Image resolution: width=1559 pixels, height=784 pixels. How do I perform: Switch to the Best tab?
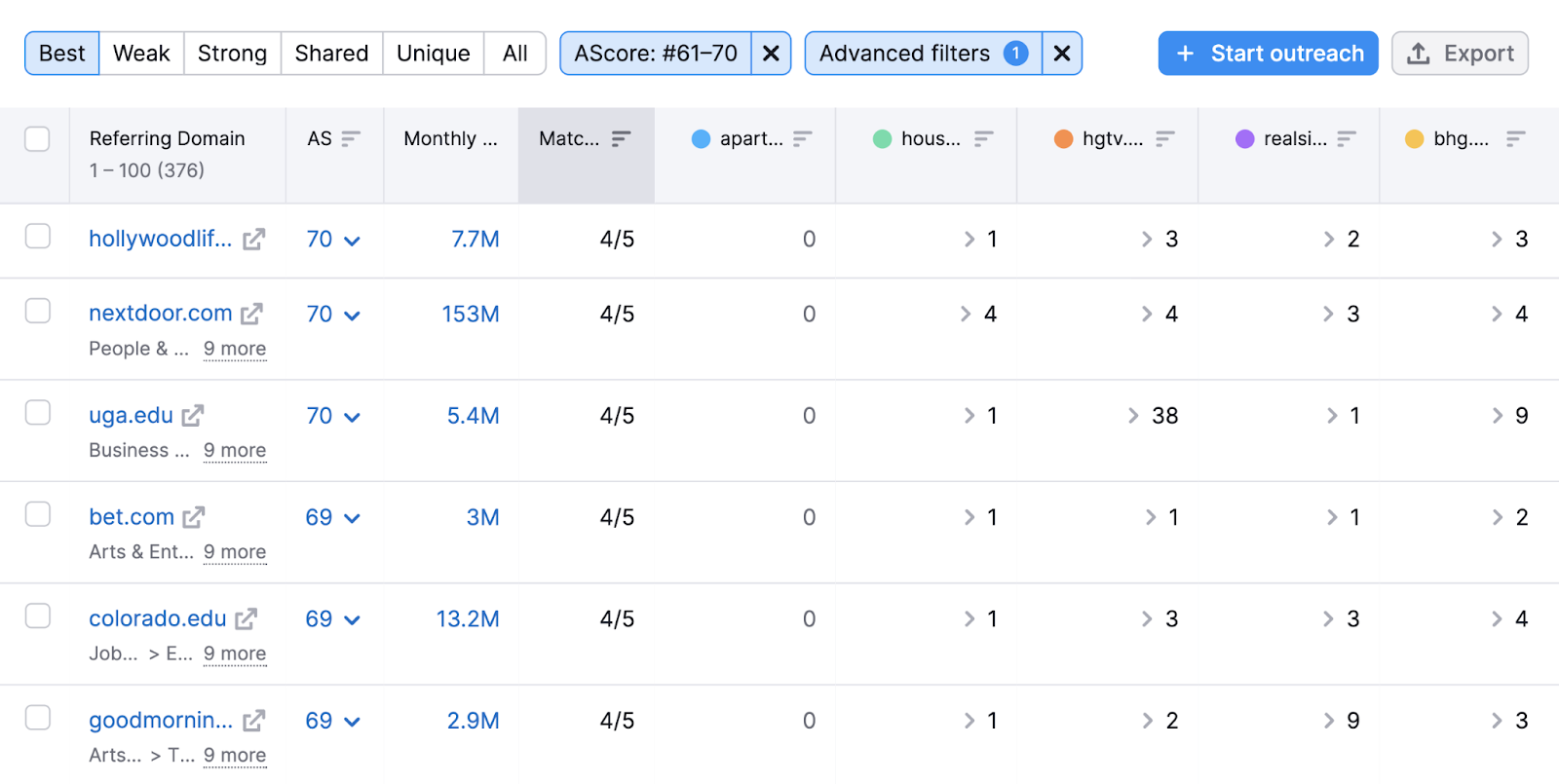[62, 54]
